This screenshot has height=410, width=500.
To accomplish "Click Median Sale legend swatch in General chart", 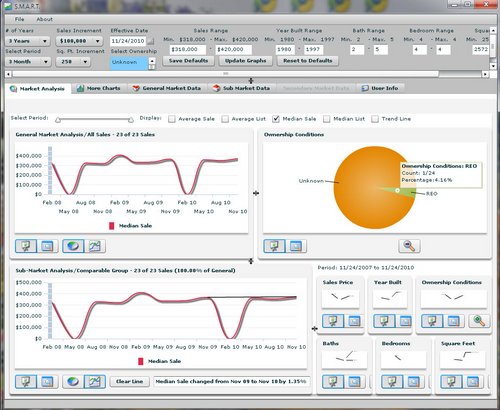I will pos(112,226).
